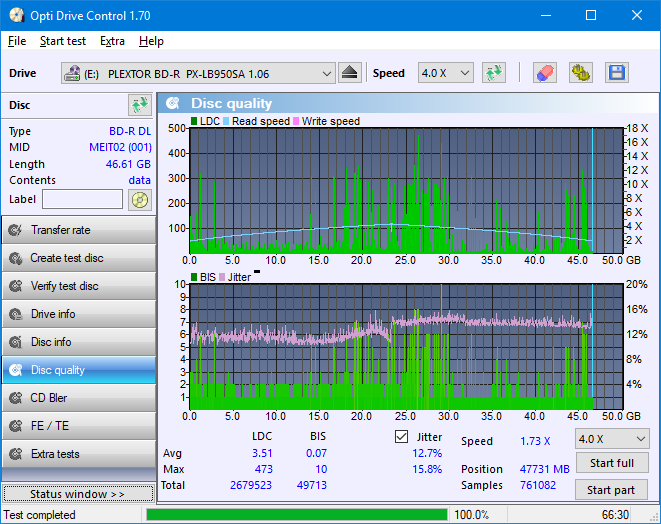Open Verify test disc
The image size is (661, 524).
[x=79, y=286]
